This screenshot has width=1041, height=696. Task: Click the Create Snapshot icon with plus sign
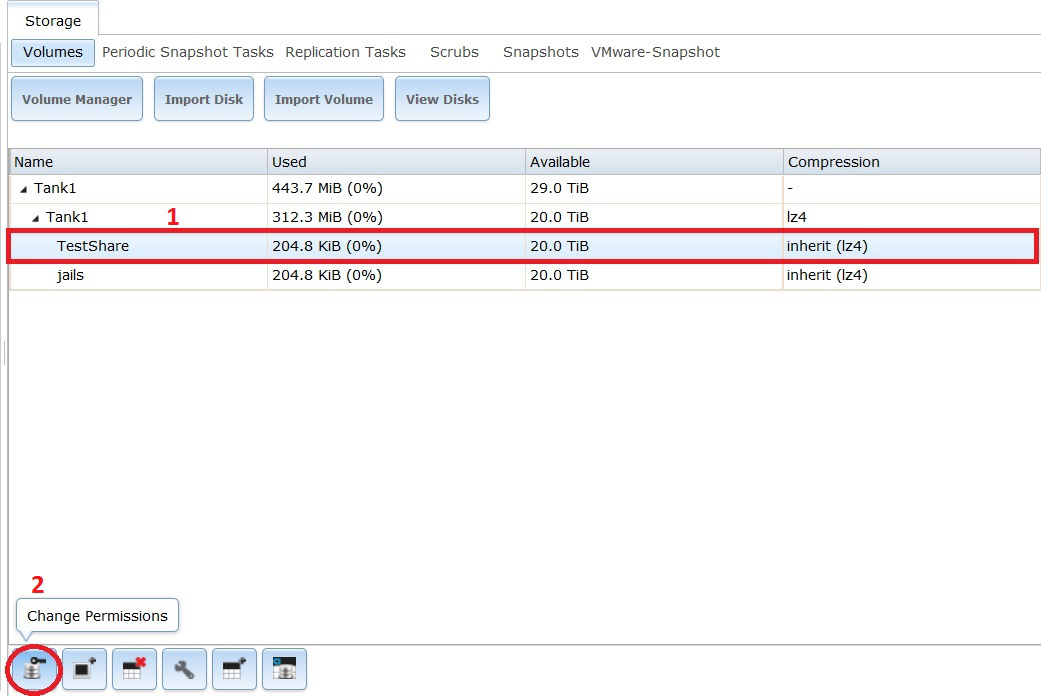pos(84,670)
